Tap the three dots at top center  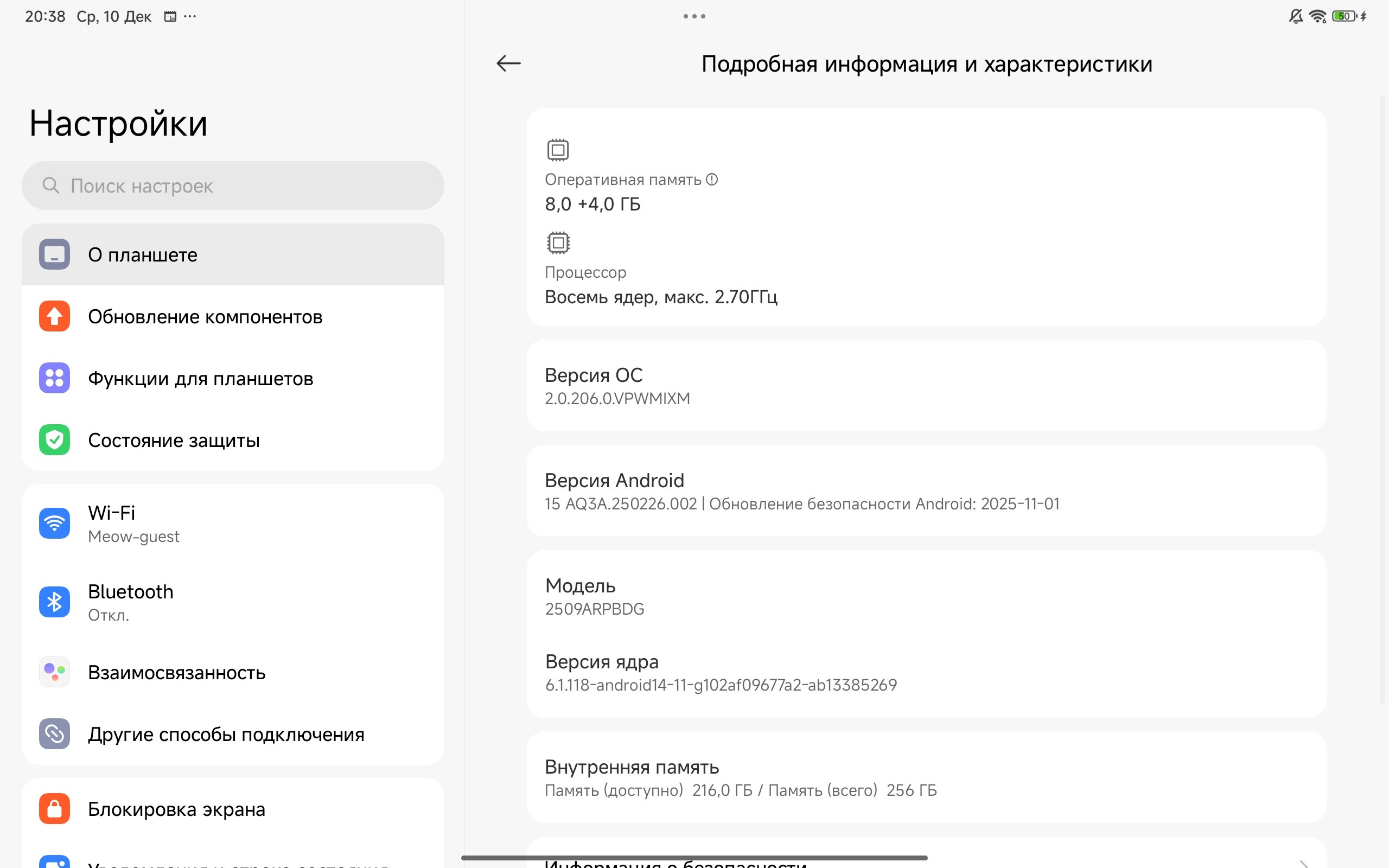click(694, 16)
